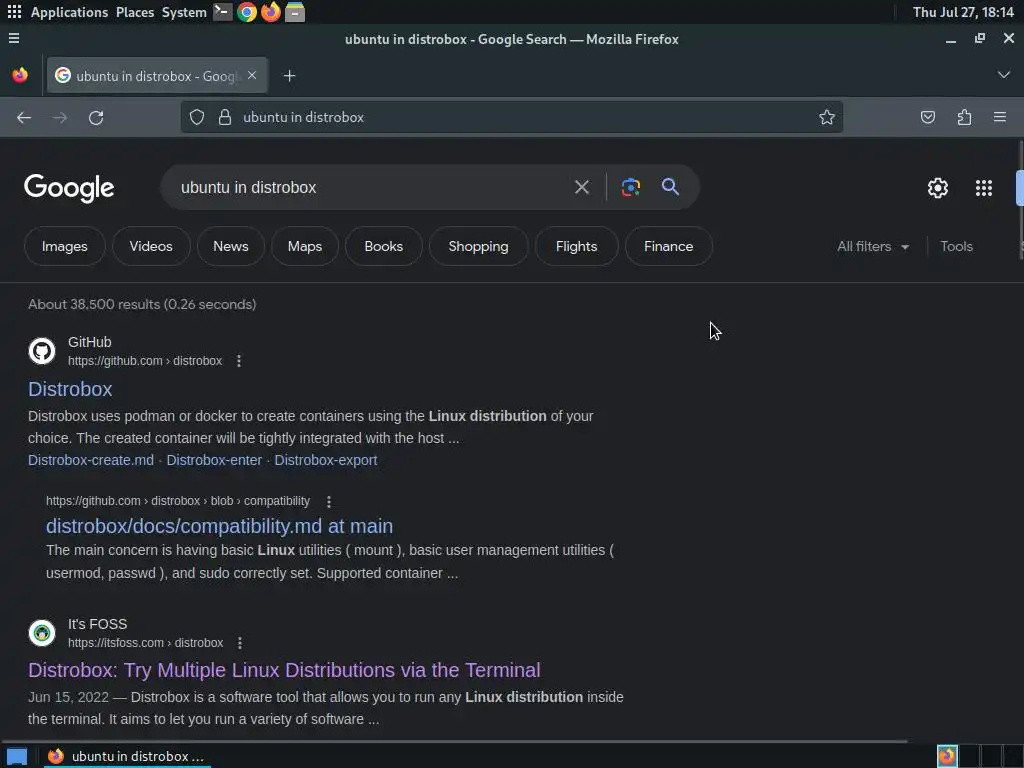This screenshot has width=1024, height=768.
Task: Switch to Videos results
Action: coord(151,246)
